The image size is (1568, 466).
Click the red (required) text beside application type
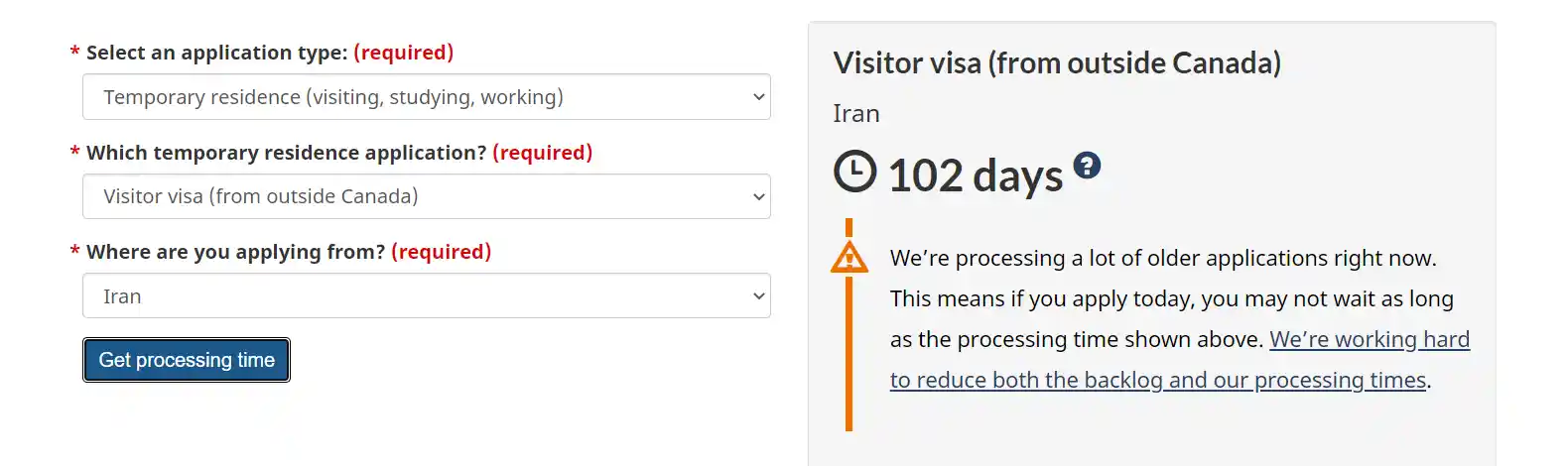click(x=403, y=53)
